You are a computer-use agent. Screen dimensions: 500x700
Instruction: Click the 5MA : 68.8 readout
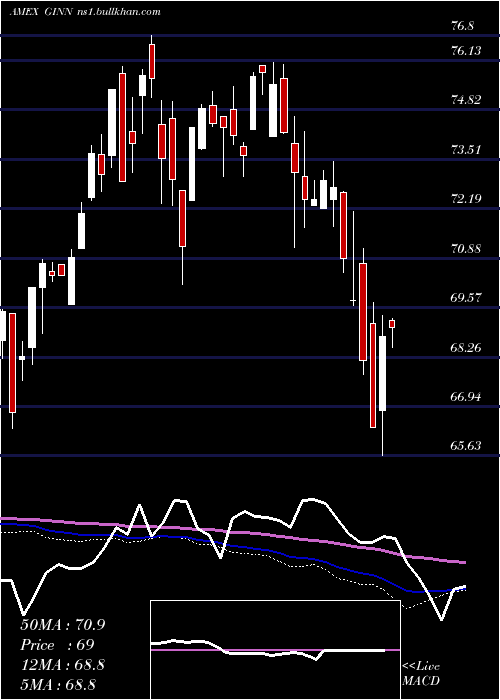[58, 684]
